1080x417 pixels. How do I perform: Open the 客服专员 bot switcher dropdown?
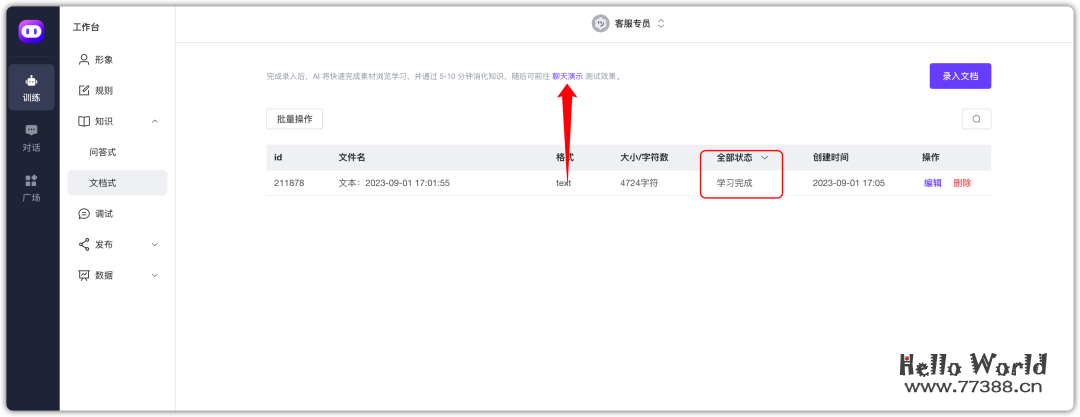click(628, 23)
